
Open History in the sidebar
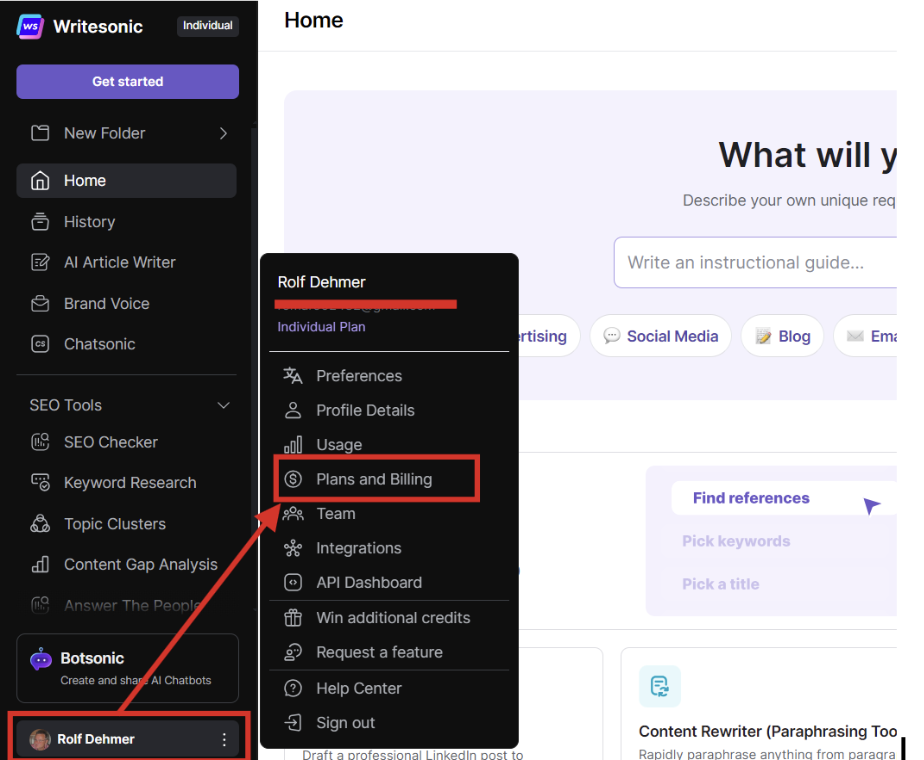point(126,222)
